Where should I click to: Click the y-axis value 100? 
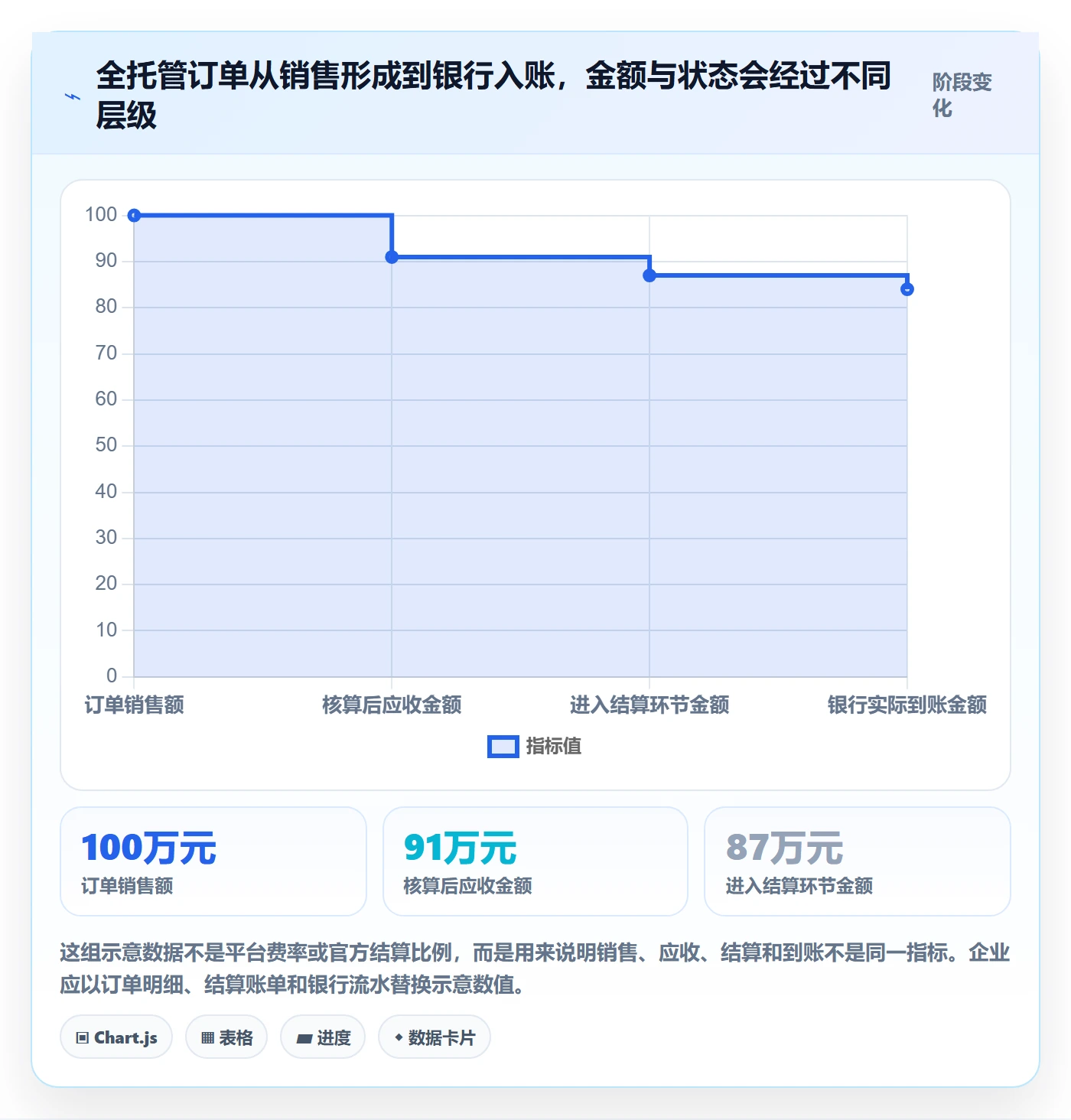(x=101, y=215)
